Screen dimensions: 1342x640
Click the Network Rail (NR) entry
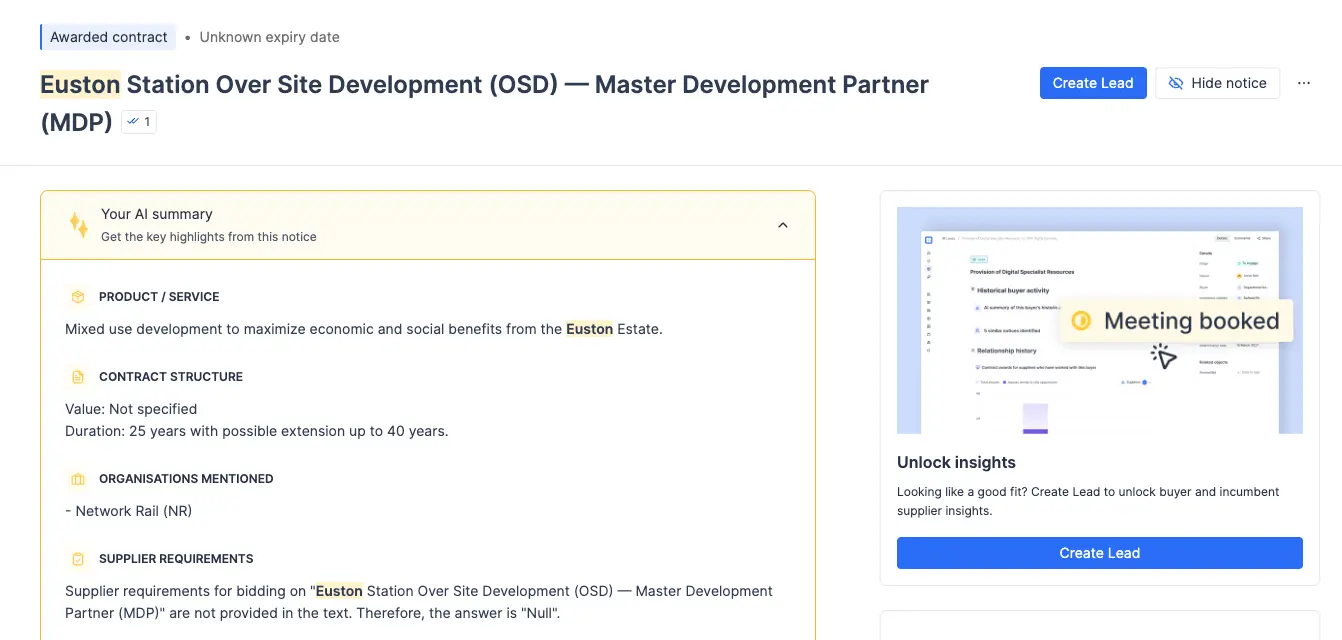tap(128, 511)
